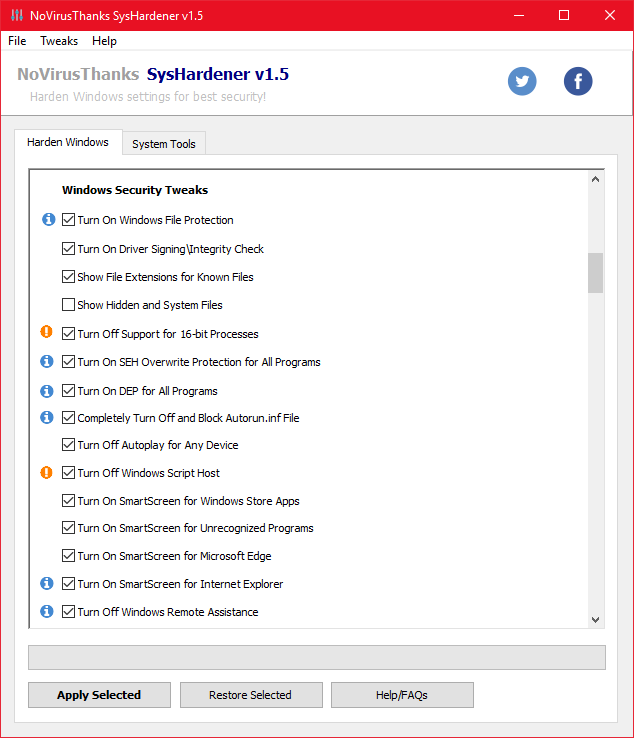The width and height of the screenshot is (634, 738).
Task: Enable Show Hidden and System Files checkbox
Action: click(x=68, y=305)
